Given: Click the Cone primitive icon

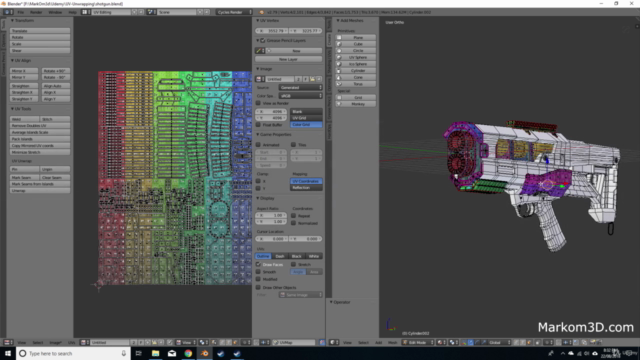Looking at the screenshot, I should click(x=339, y=77).
